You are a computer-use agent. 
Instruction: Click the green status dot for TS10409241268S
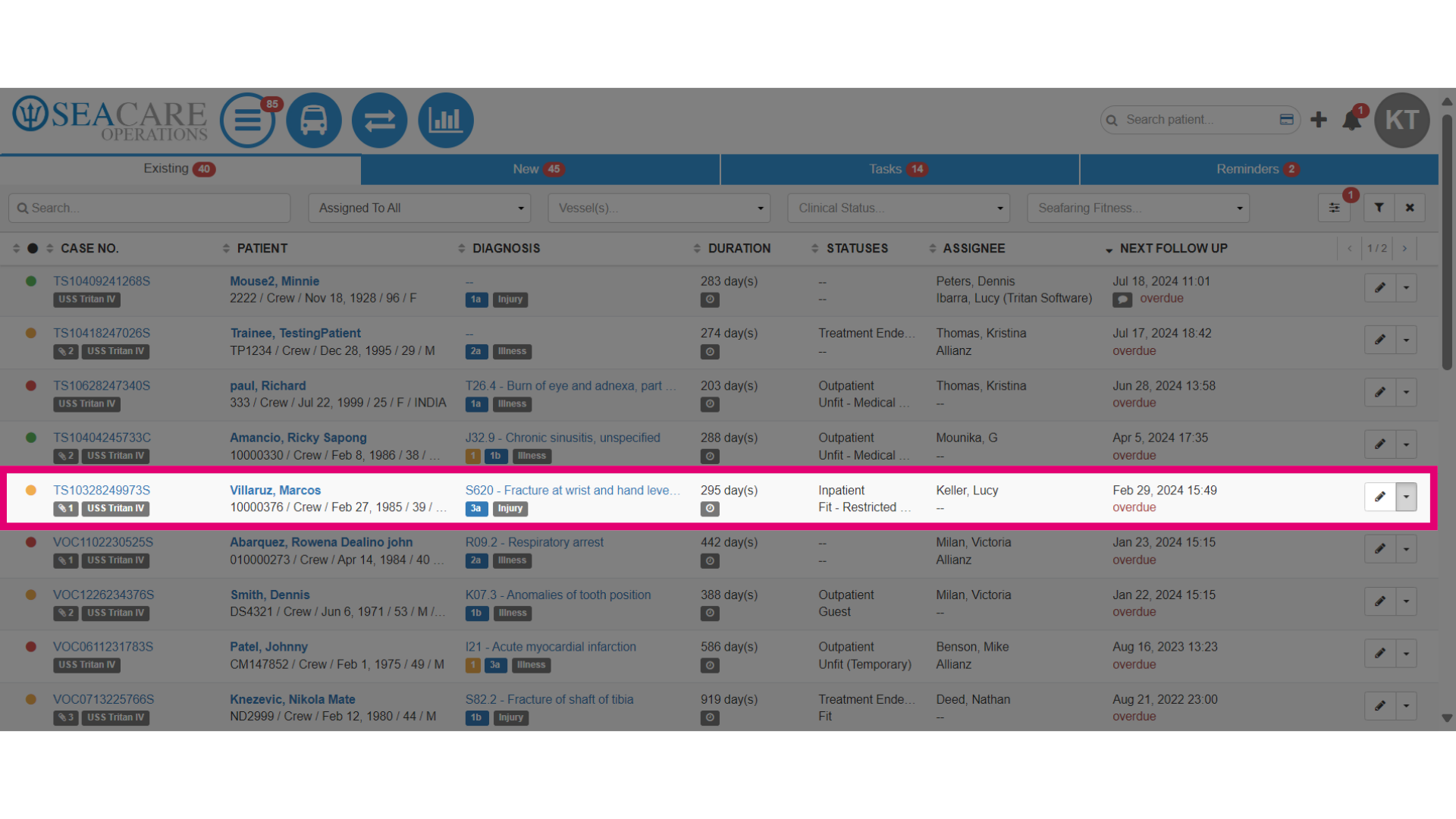tap(31, 281)
